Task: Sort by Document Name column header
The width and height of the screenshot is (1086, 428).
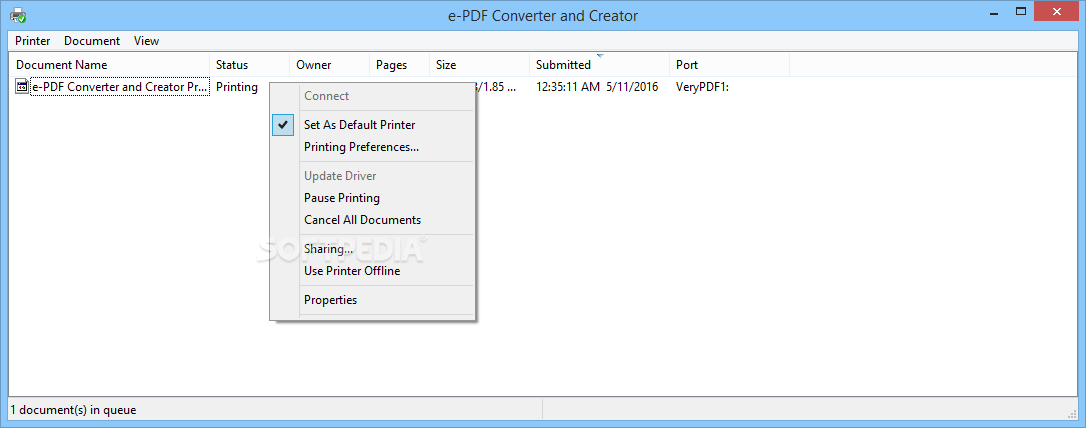Action: point(111,65)
